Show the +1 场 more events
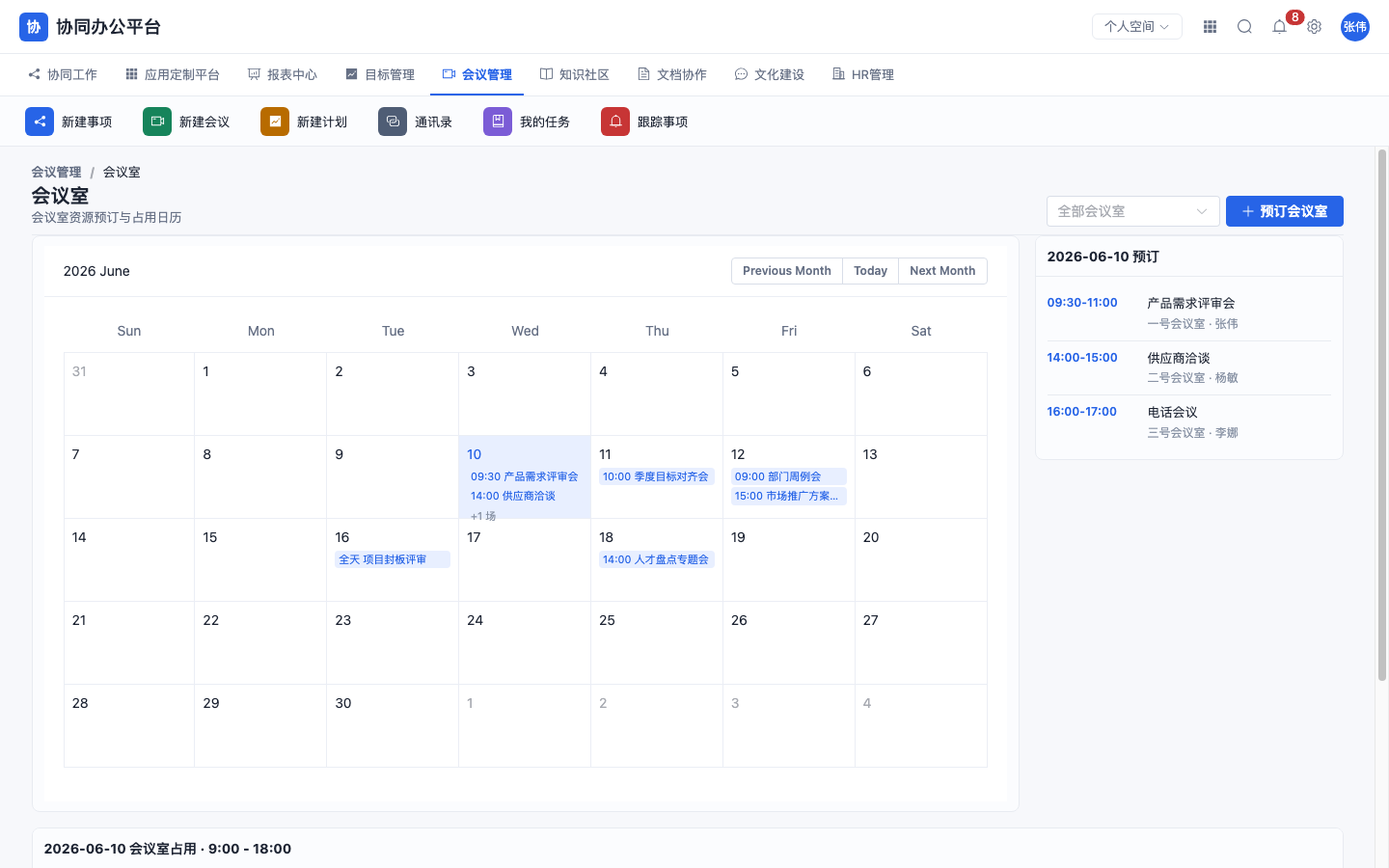Image resolution: width=1389 pixels, height=868 pixels. [x=483, y=516]
